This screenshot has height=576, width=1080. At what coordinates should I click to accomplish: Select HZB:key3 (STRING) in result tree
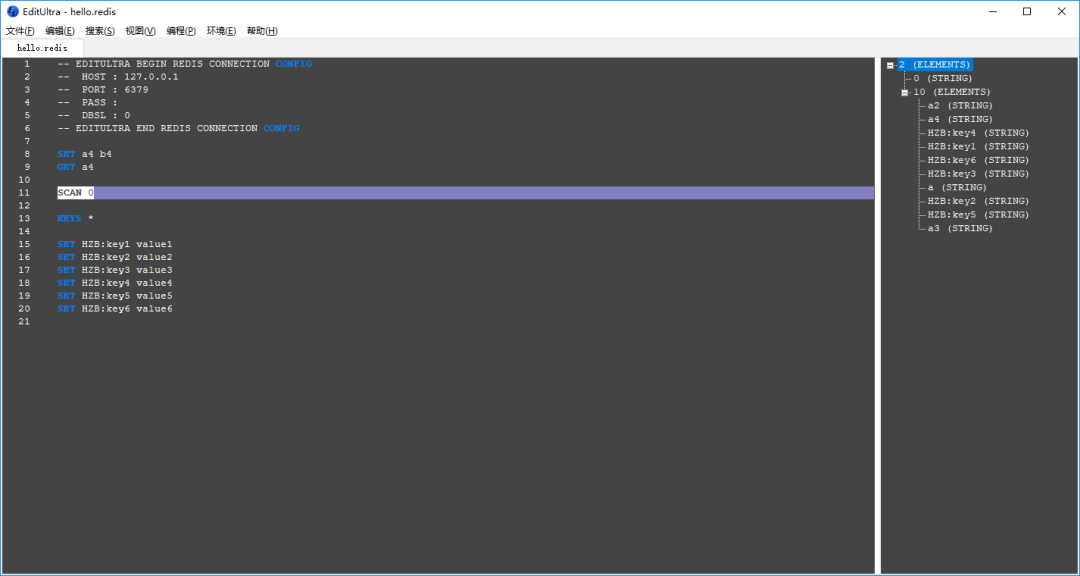point(978,174)
